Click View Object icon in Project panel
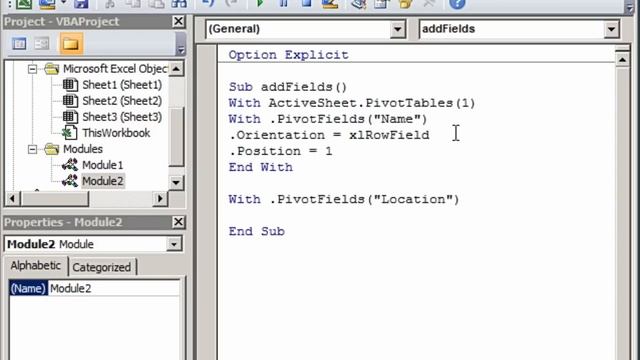Image resolution: width=640 pixels, height=360 pixels. pyautogui.click(x=42, y=43)
